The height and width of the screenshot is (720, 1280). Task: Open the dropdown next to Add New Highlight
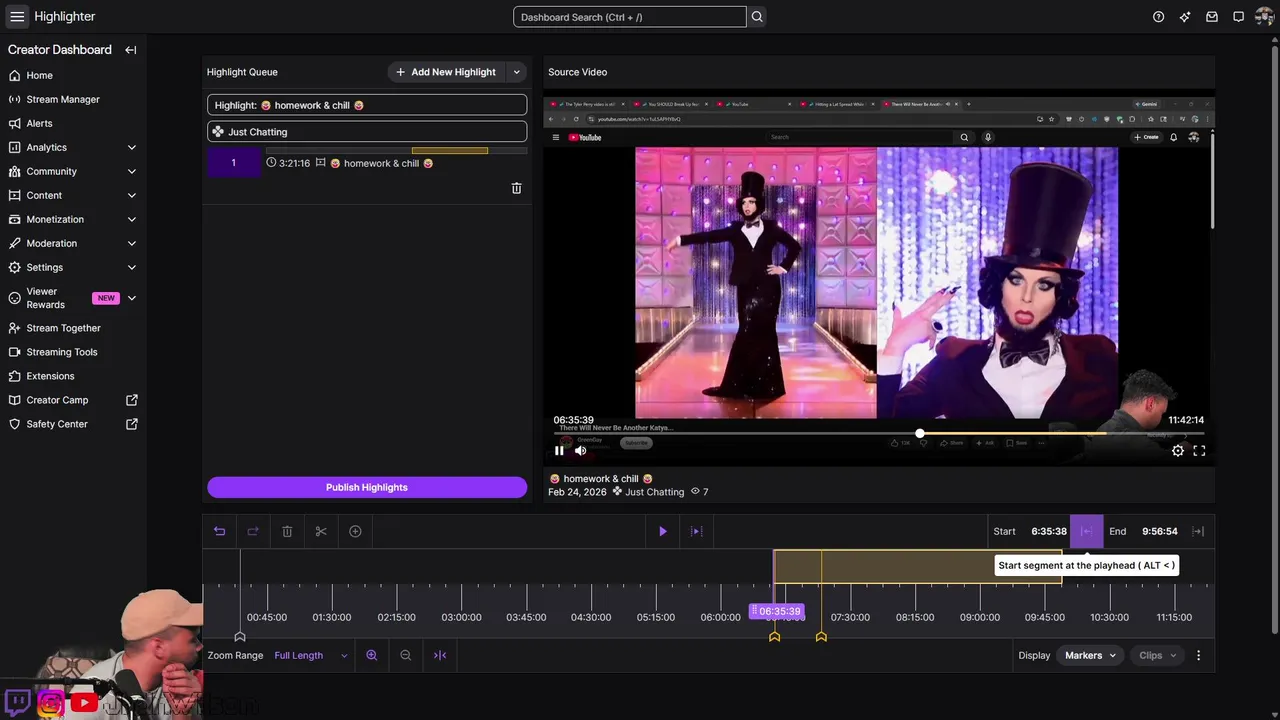click(x=516, y=72)
